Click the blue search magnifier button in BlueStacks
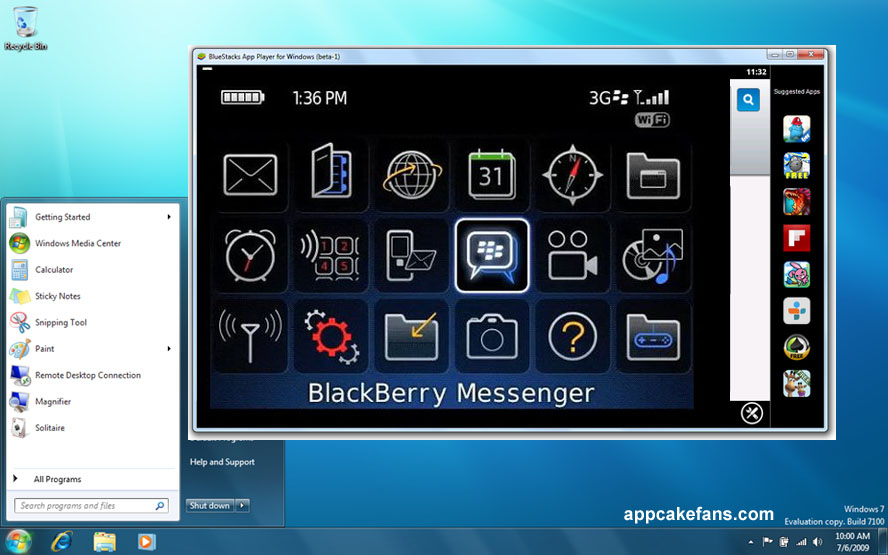Image resolution: width=888 pixels, height=555 pixels. pos(748,100)
